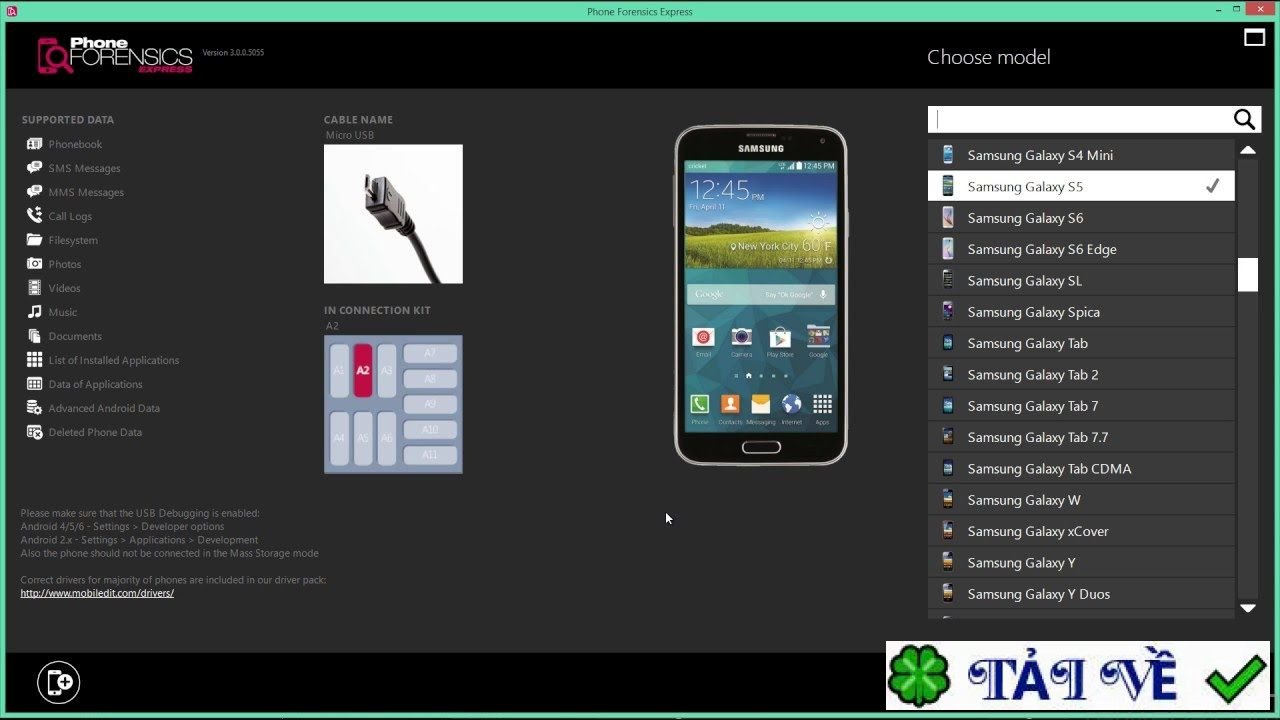Click the Samsung Galaxy S5 phone preview image

pyautogui.click(x=761, y=295)
